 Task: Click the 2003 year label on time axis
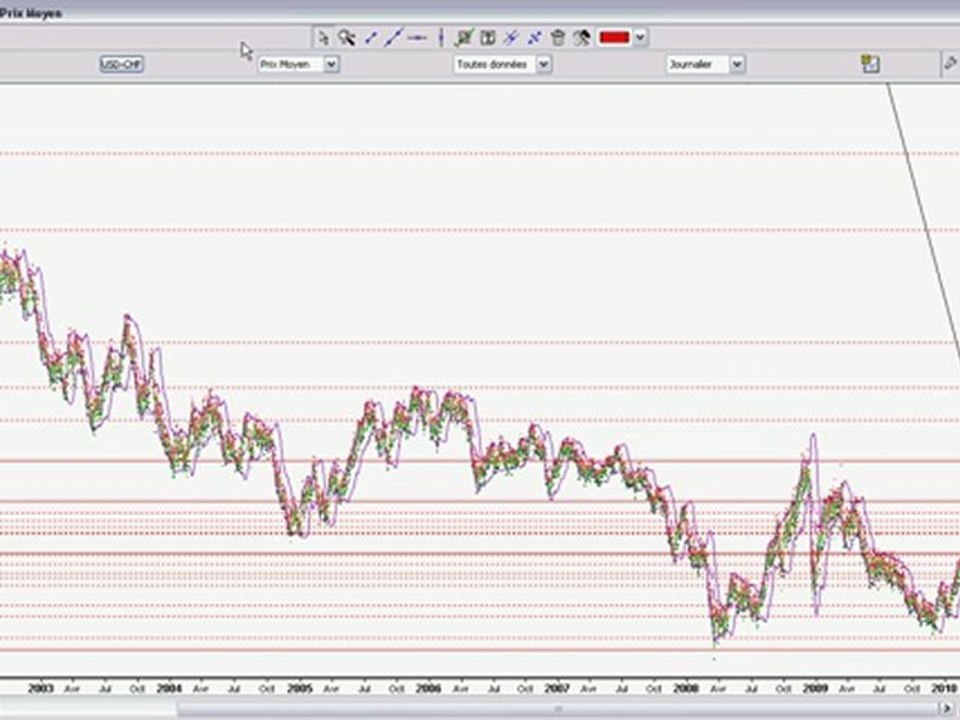point(41,689)
